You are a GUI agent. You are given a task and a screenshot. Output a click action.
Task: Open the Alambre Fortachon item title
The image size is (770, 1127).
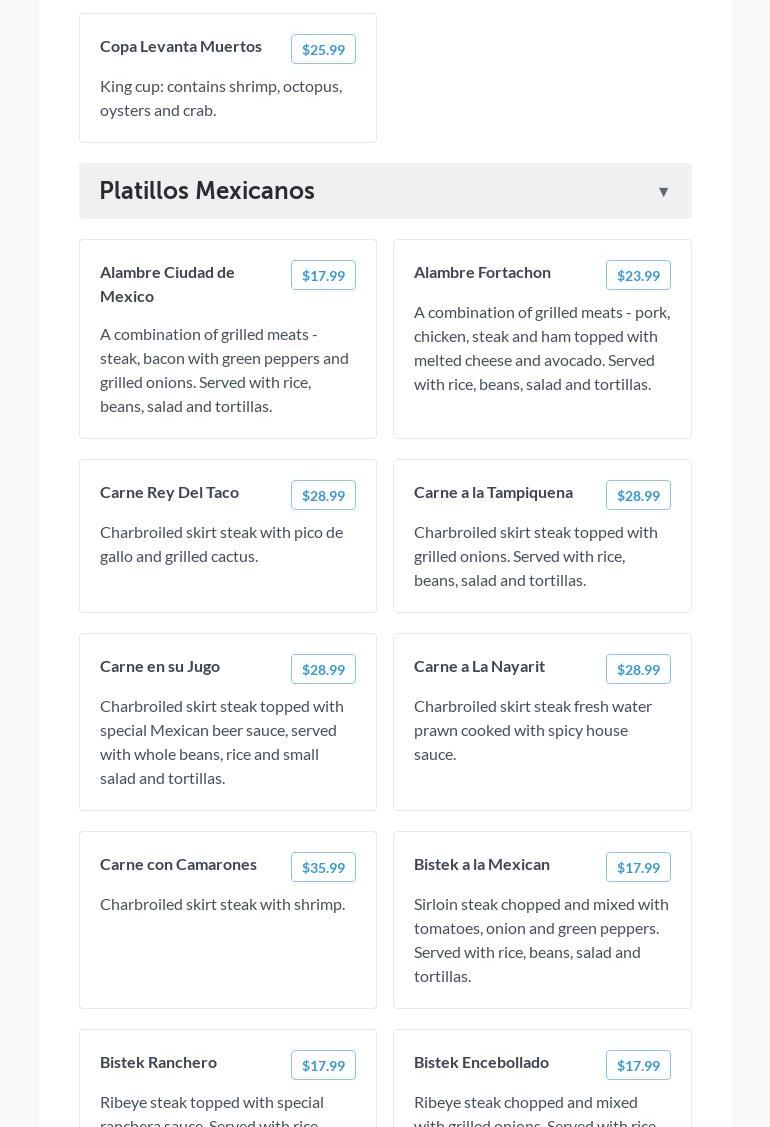(482, 272)
